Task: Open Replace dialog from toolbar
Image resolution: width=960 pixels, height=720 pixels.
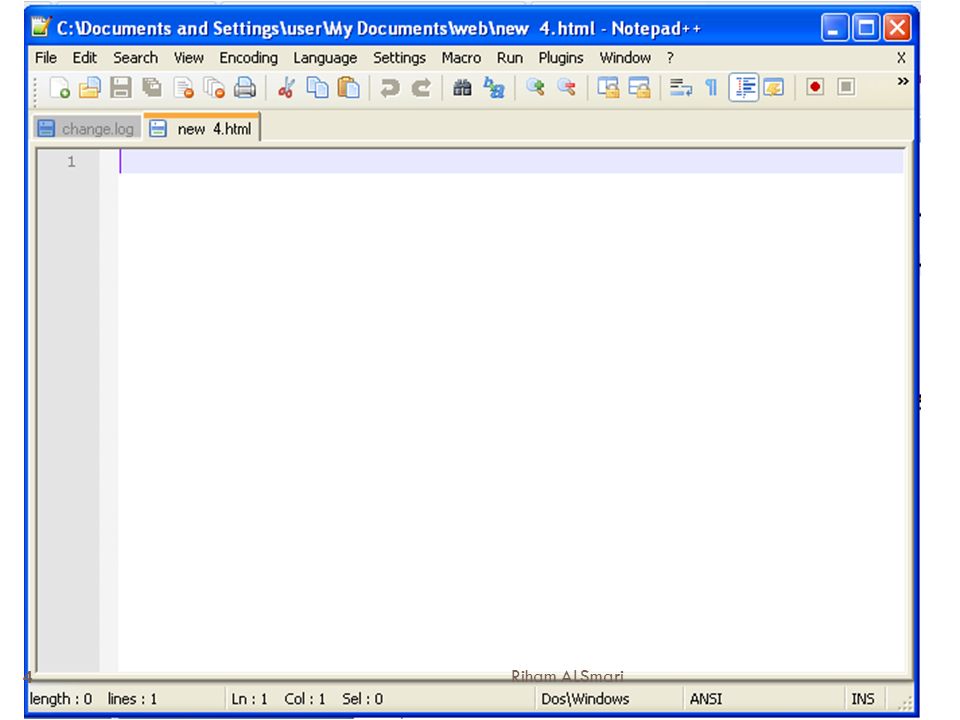Action: 493,88
